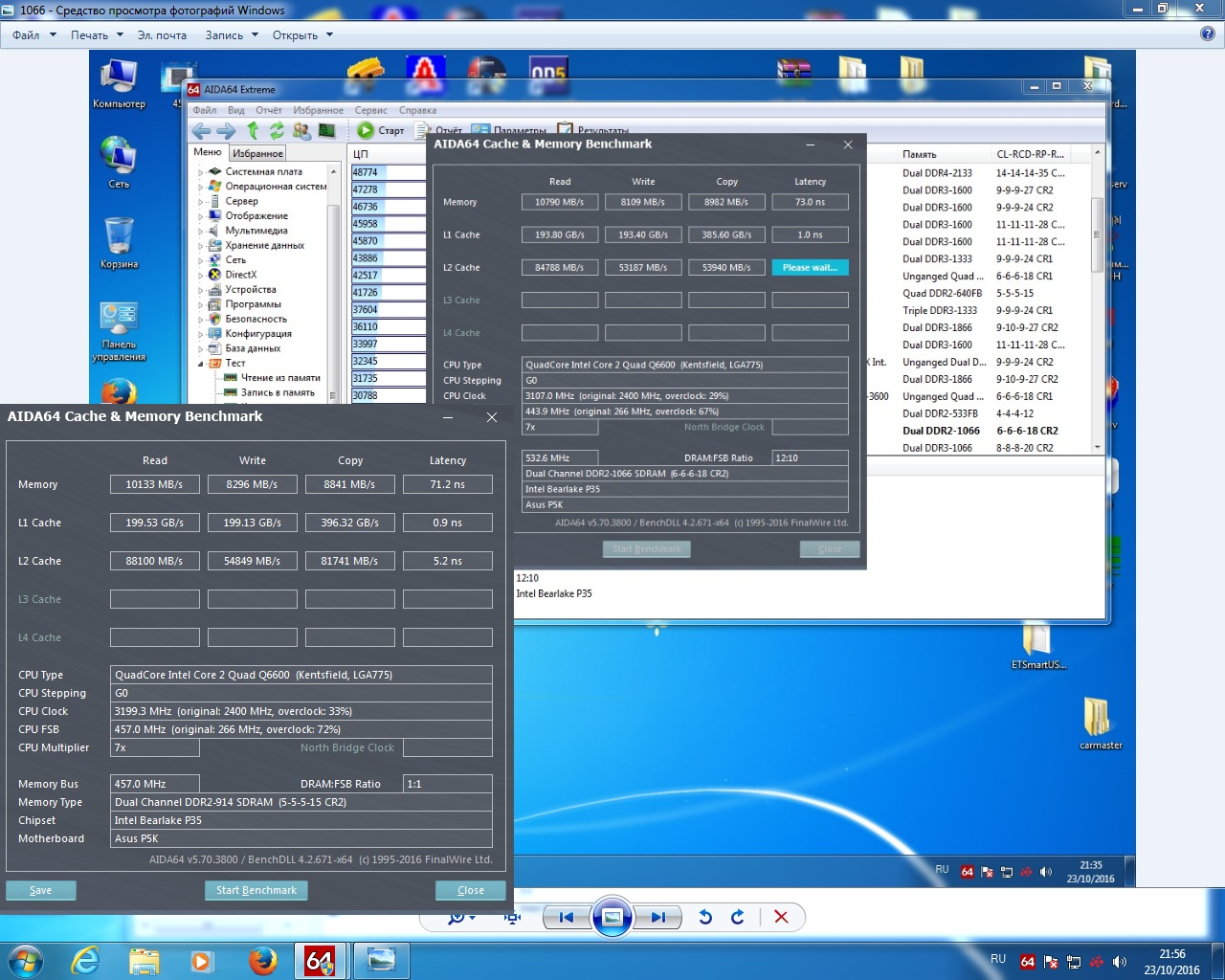Click Save in the front benchmark dialog
This screenshot has height=980, width=1225.
click(x=41, y=890)
